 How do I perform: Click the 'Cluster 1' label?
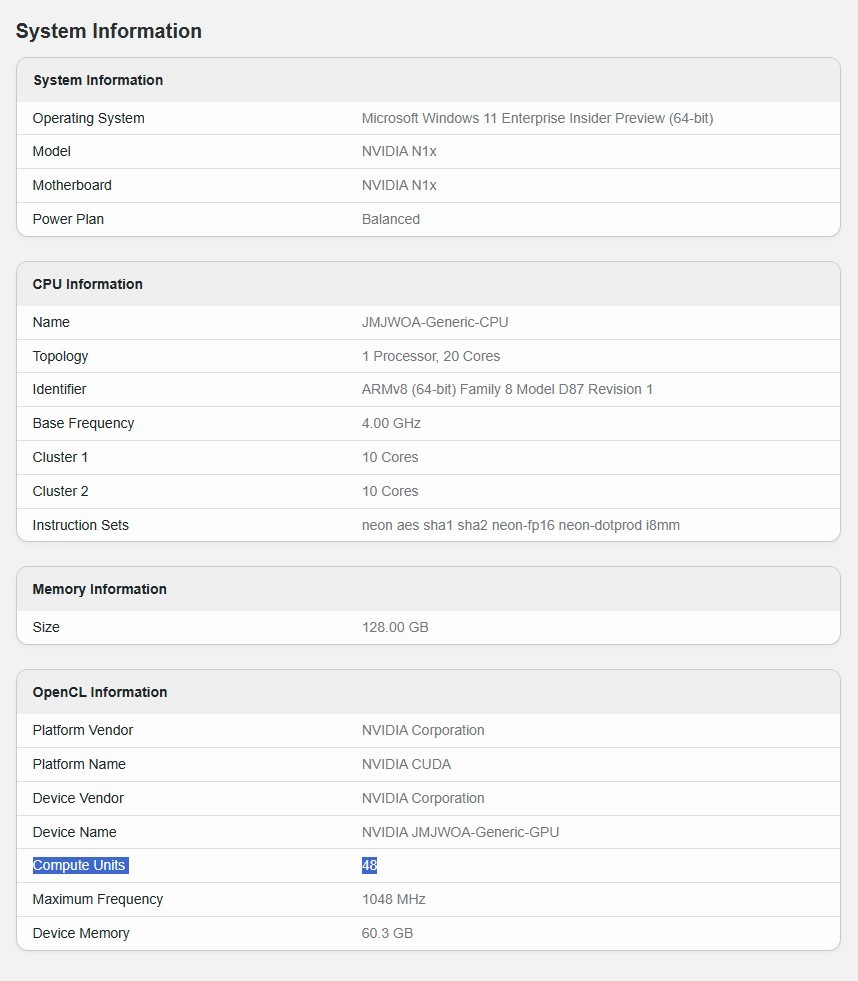[x=60, y=457]
